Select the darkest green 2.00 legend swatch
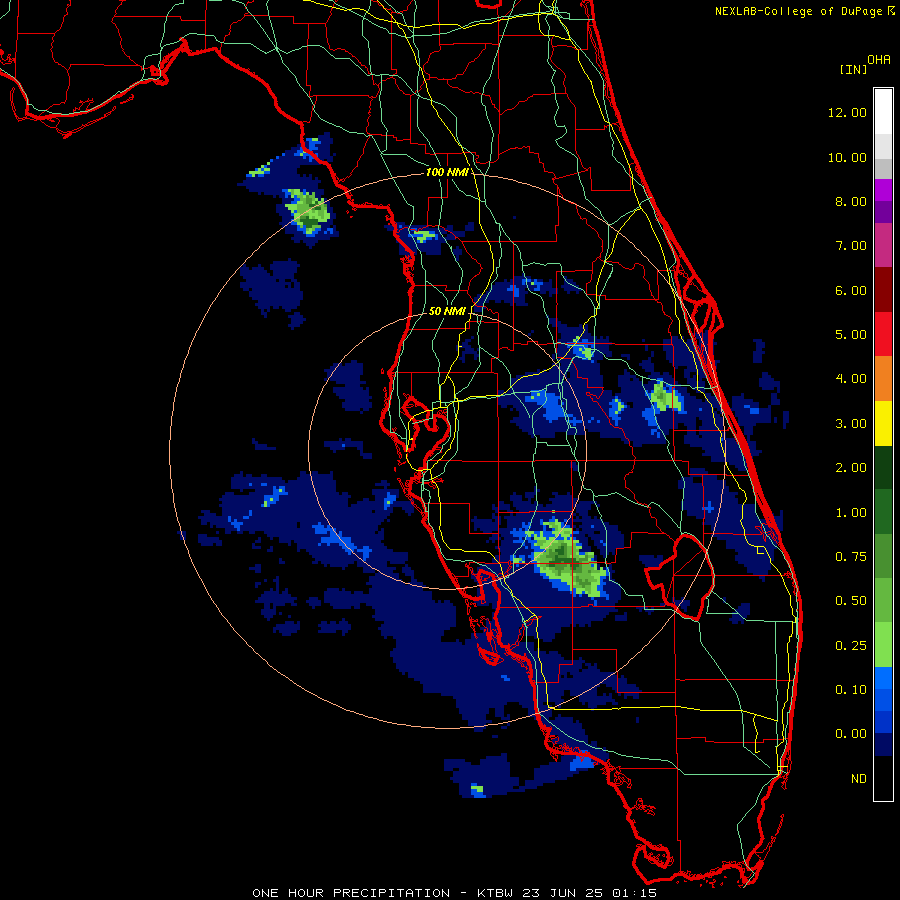Viewport: 900px width, 900px height. 883,468
